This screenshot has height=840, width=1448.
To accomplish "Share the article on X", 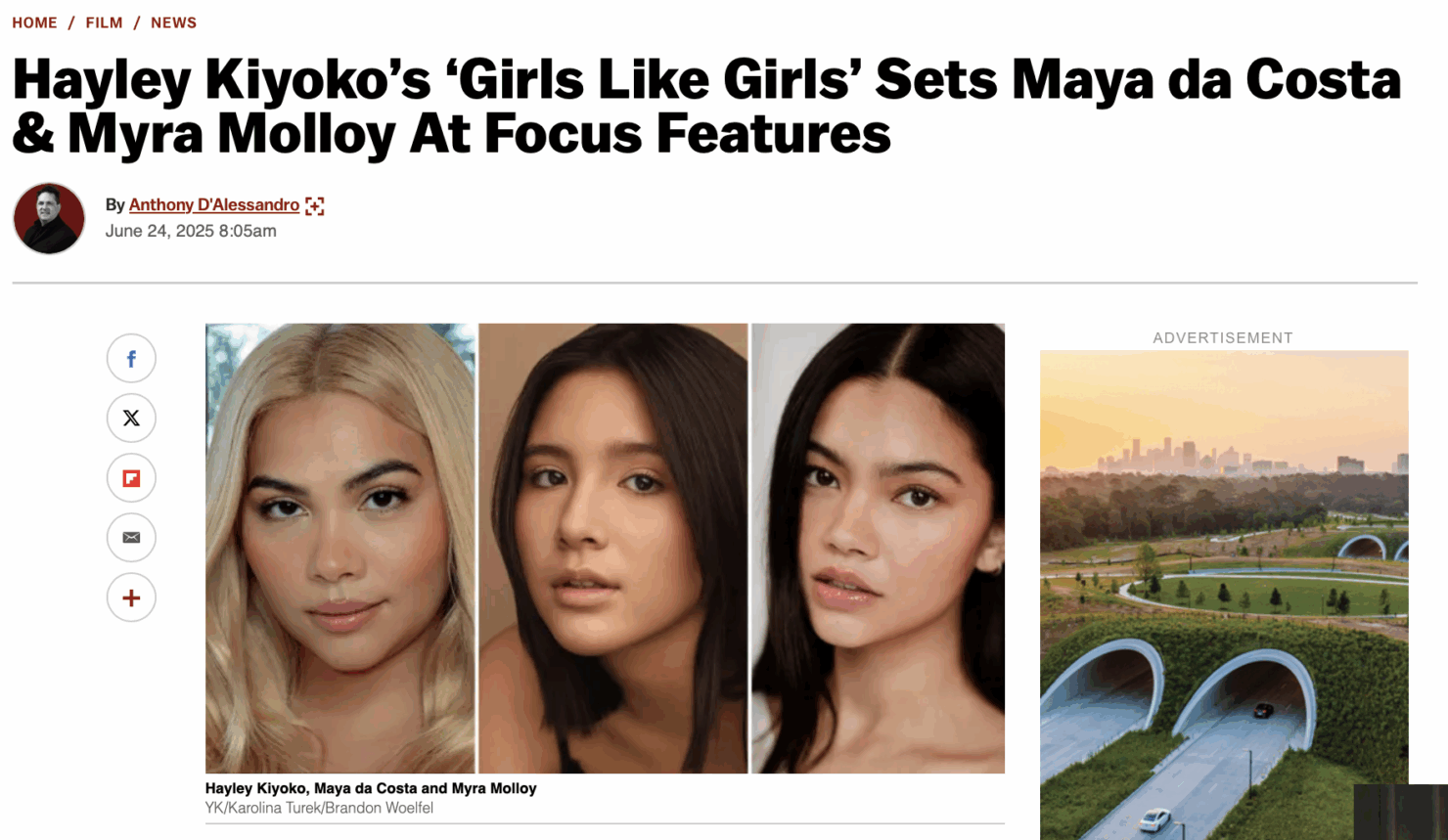I will (x=131, y=419).
